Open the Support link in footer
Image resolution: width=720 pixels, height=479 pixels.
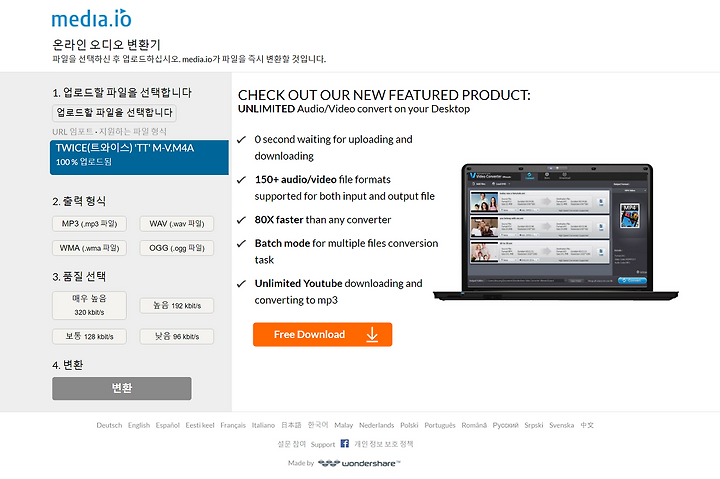click(x=323, y=445)
